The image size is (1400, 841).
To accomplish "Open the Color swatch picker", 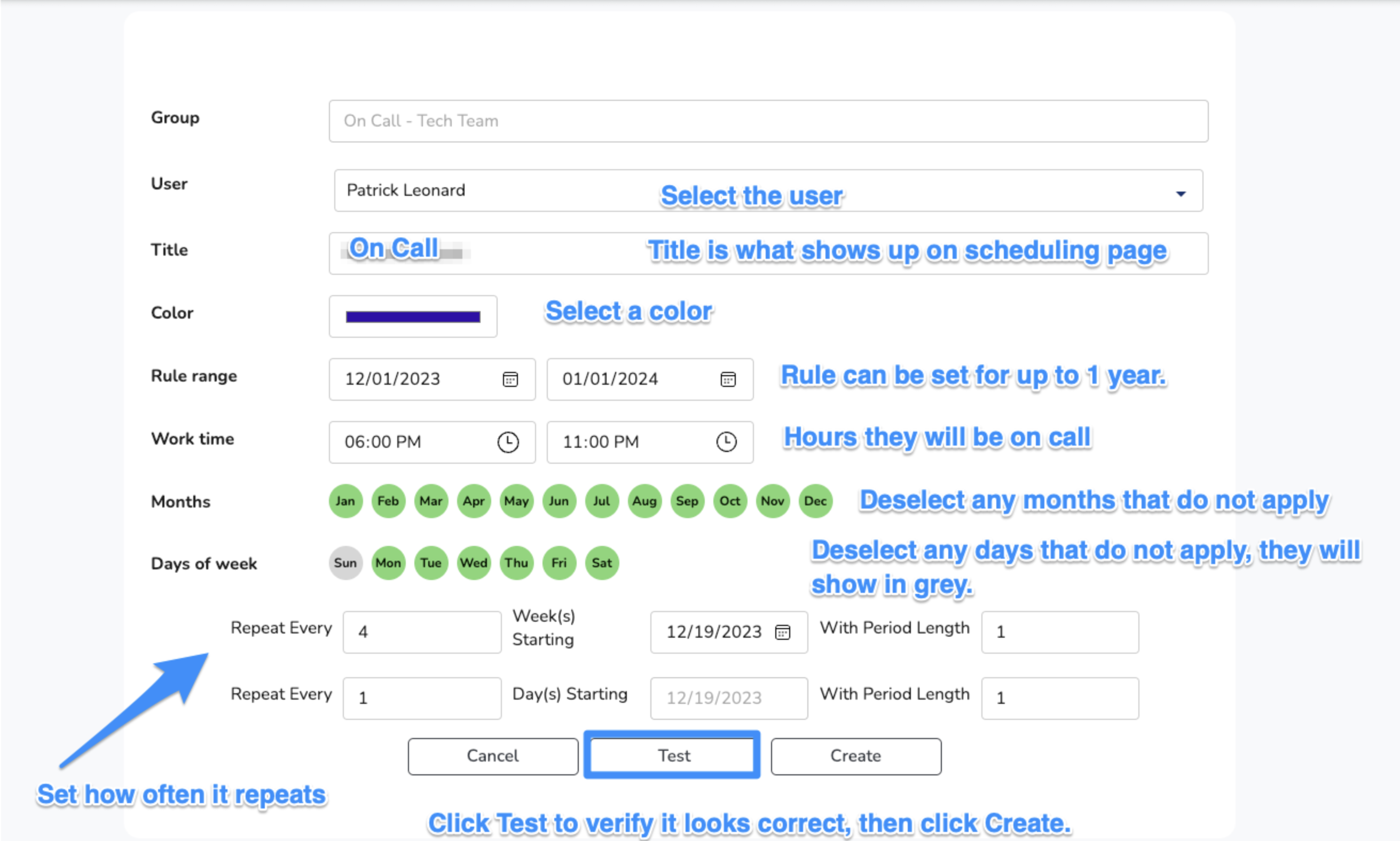I will coord(413,317).
